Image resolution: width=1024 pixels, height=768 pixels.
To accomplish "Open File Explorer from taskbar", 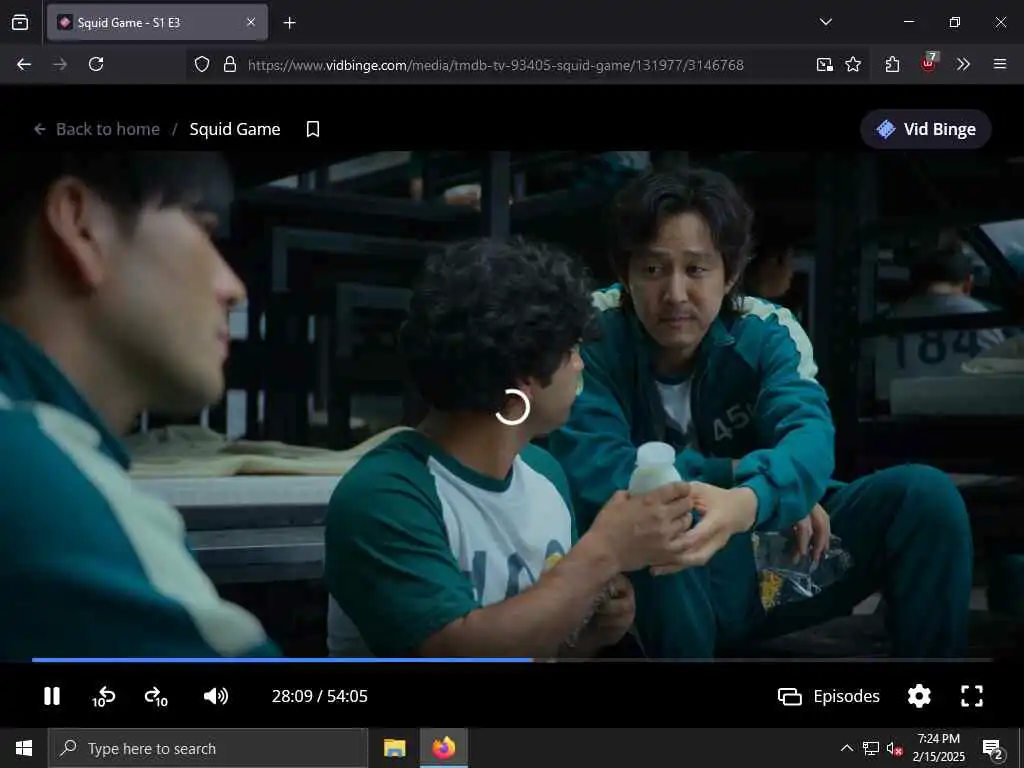I will (x=394, y=748).
